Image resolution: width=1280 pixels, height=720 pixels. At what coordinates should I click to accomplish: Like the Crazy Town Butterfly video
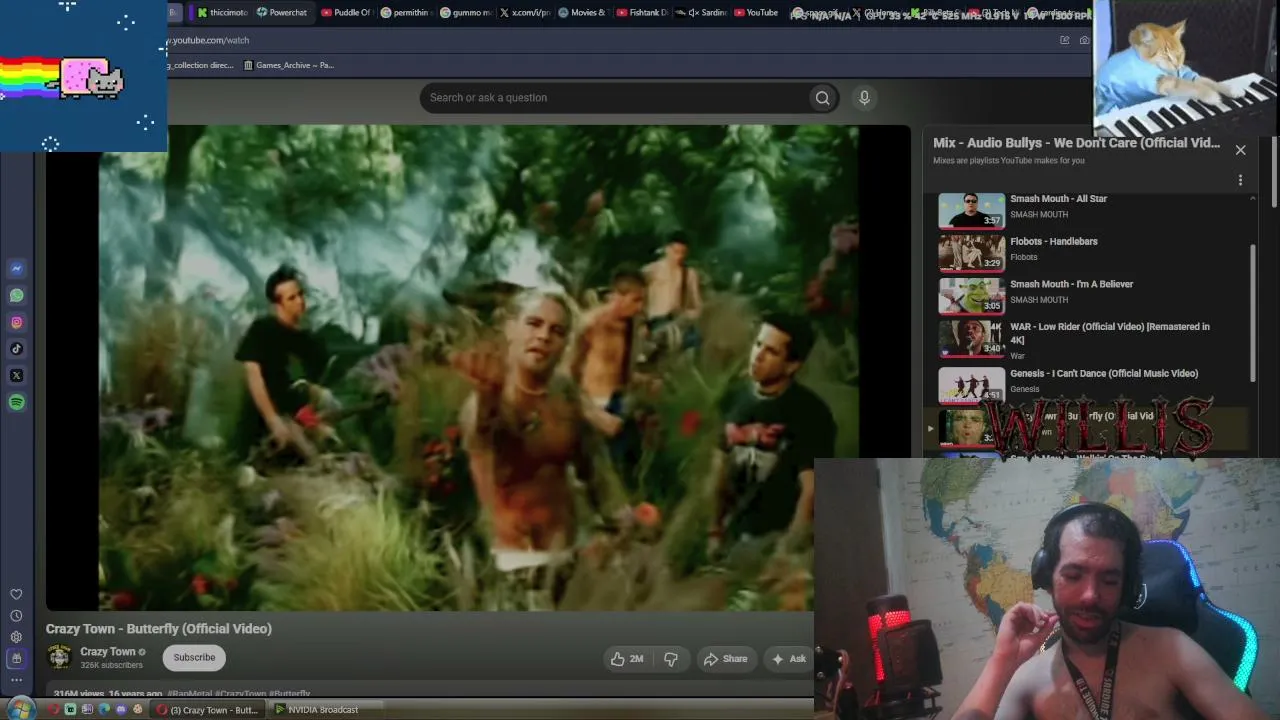[627, 659]
